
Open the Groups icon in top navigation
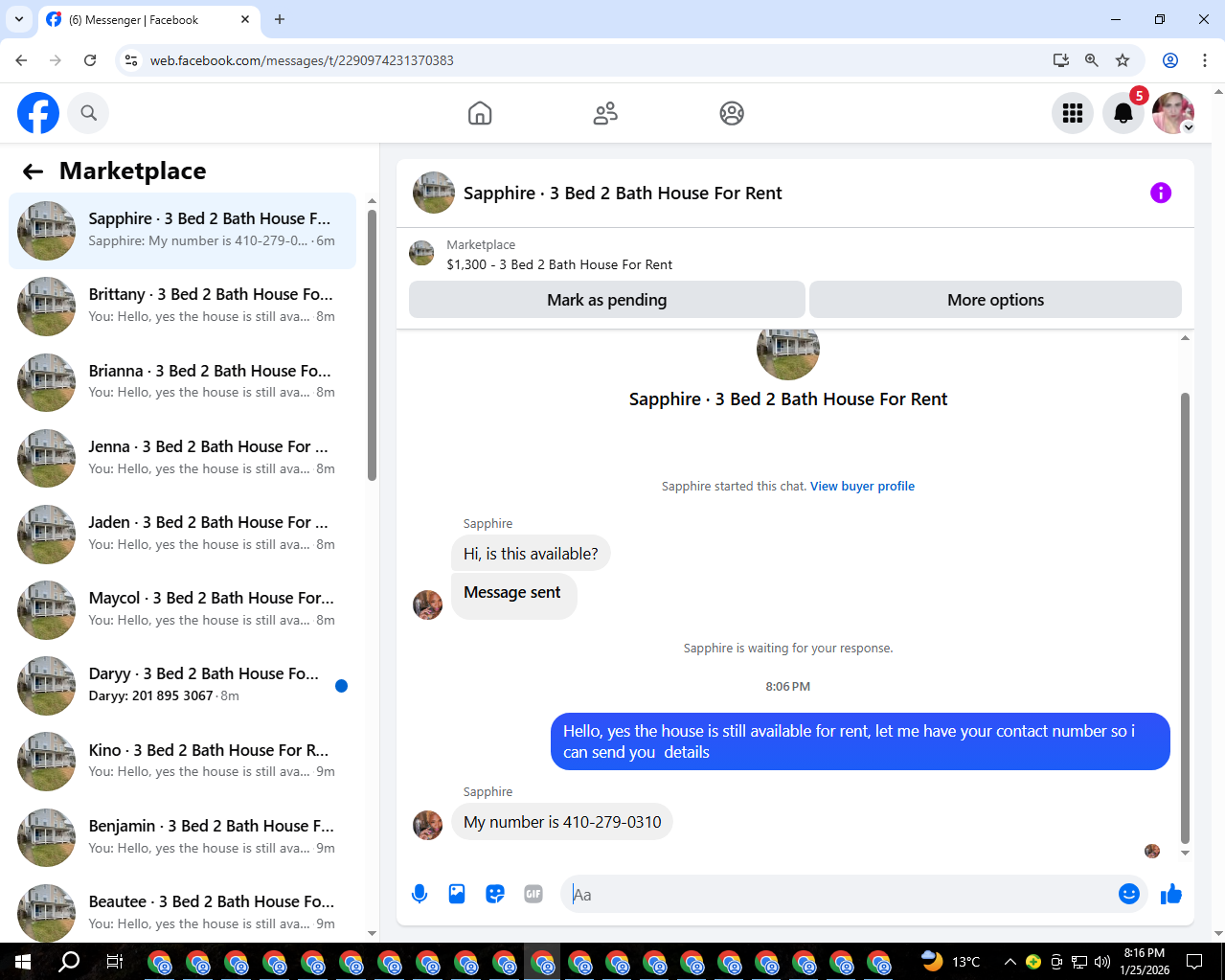(x=732, y=113)
